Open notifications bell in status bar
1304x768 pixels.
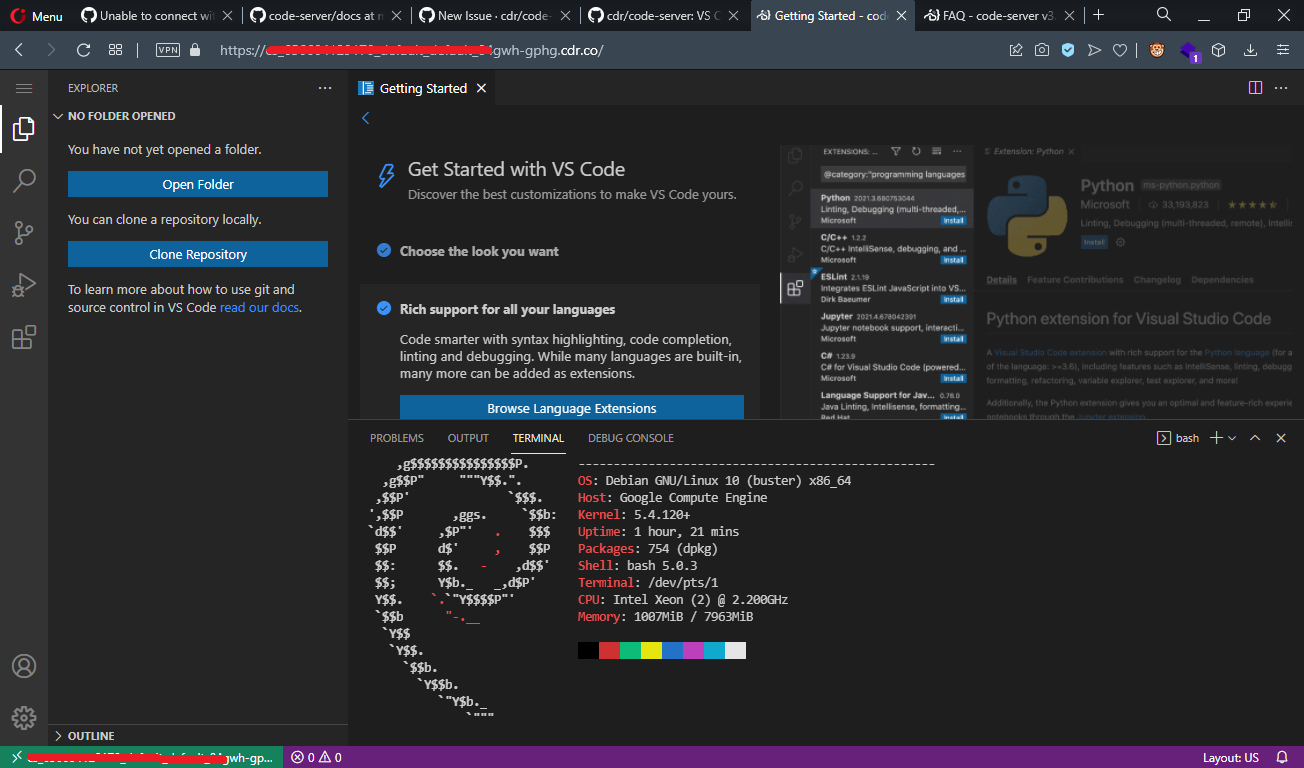coord(1282,757)
